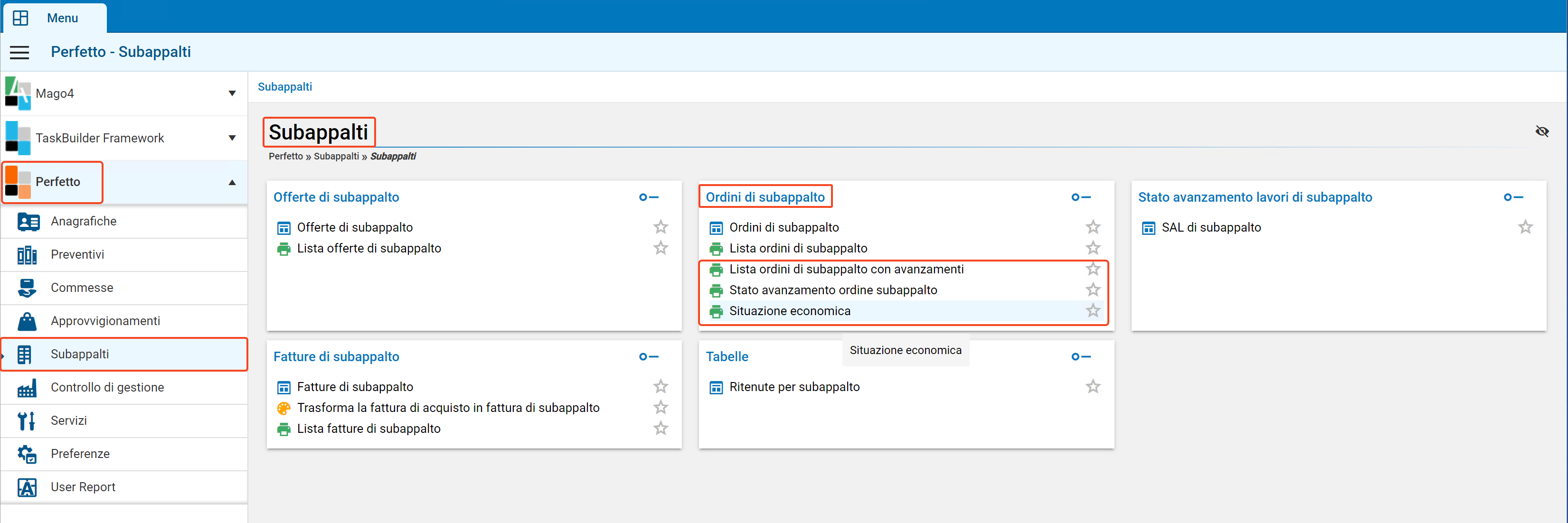Open Ordini di subappalto document
Screen dimensions: 1568x523
(784, 227)
